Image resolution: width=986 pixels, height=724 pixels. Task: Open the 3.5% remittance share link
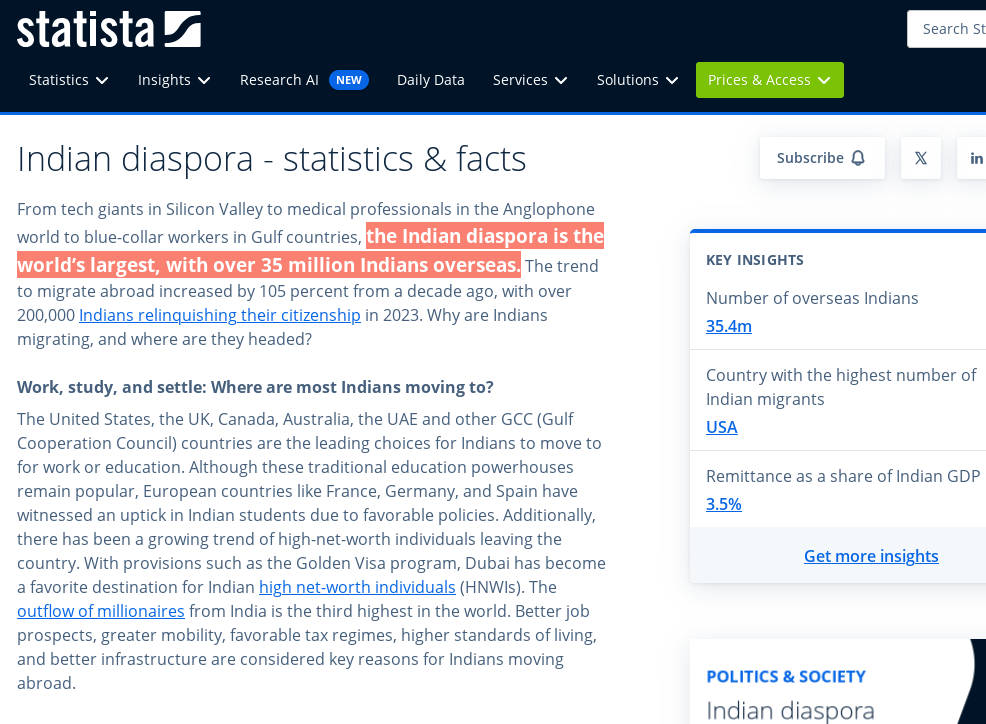click(724, 504)
